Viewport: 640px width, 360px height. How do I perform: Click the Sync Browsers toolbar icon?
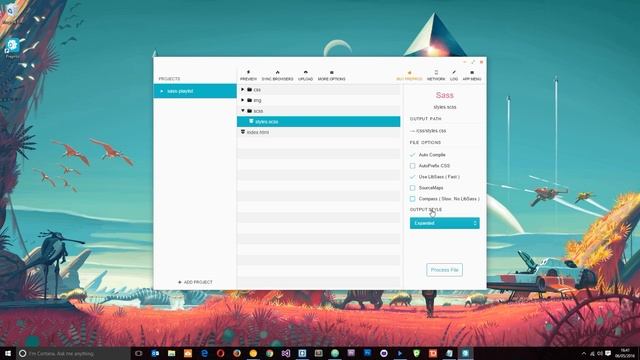click(278, 76)
